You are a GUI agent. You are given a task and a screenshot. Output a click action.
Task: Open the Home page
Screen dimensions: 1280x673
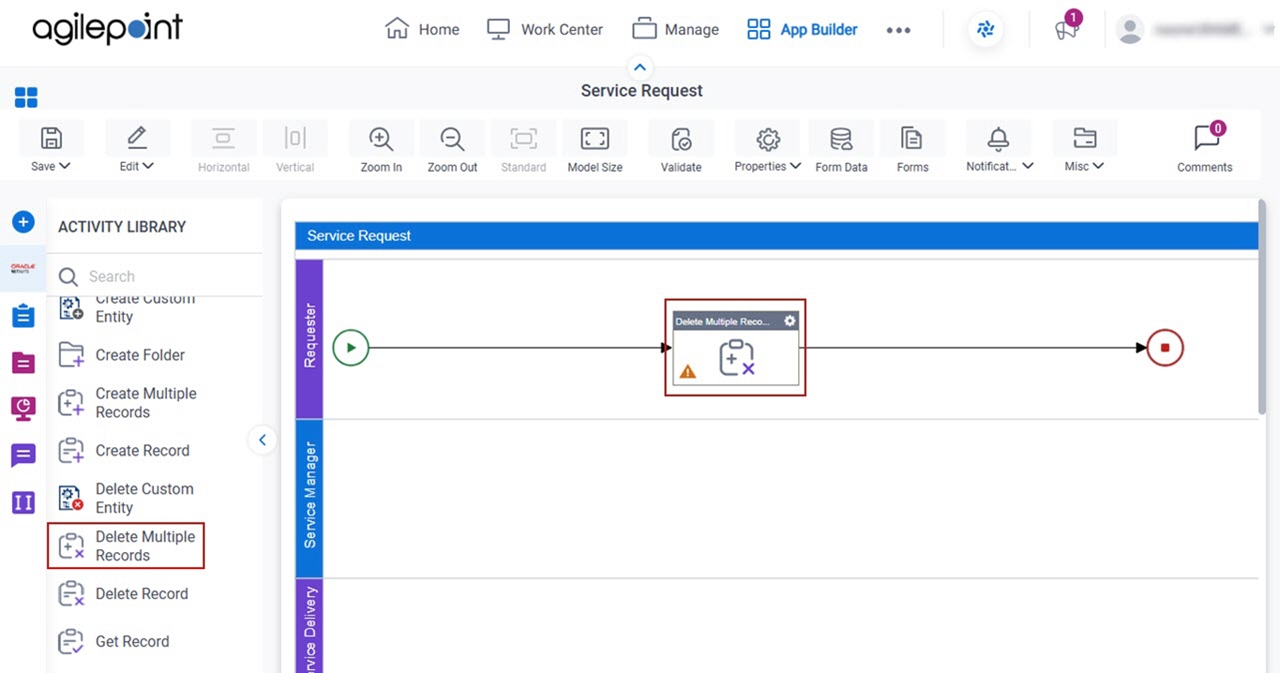pos(422,29)
